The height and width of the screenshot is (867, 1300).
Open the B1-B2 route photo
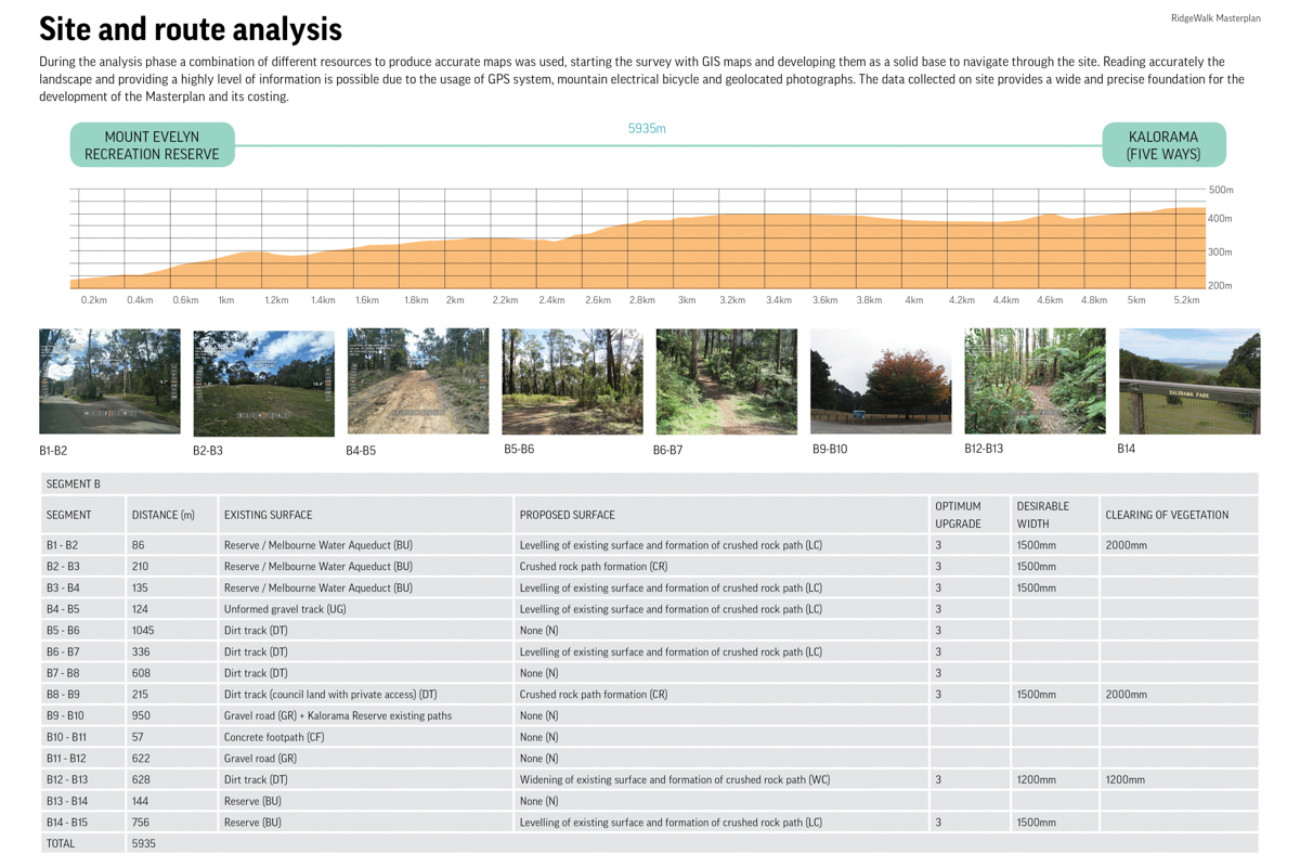[x=109, y=381]
